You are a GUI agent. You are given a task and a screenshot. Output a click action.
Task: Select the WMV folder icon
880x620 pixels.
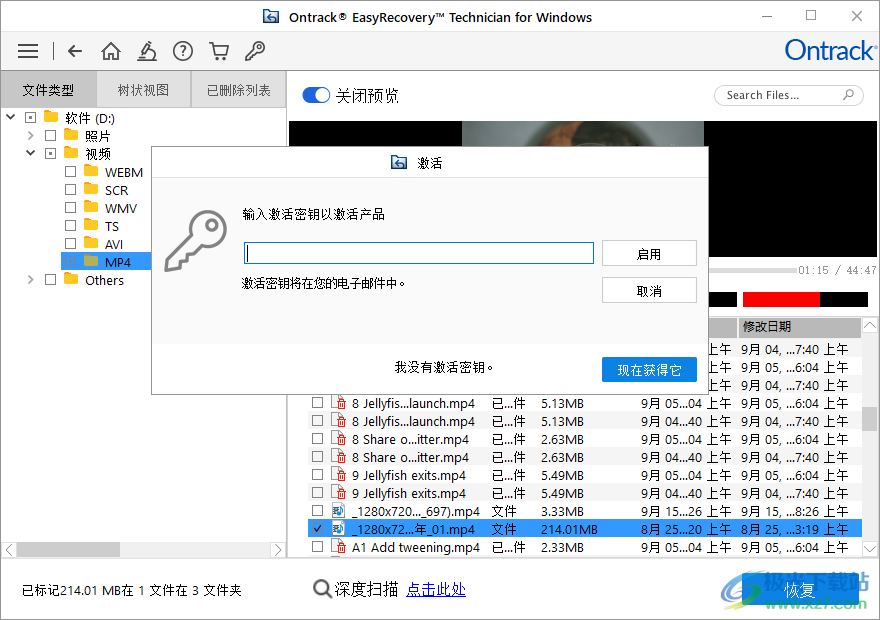pyautogui.click(x=91, y=206)
